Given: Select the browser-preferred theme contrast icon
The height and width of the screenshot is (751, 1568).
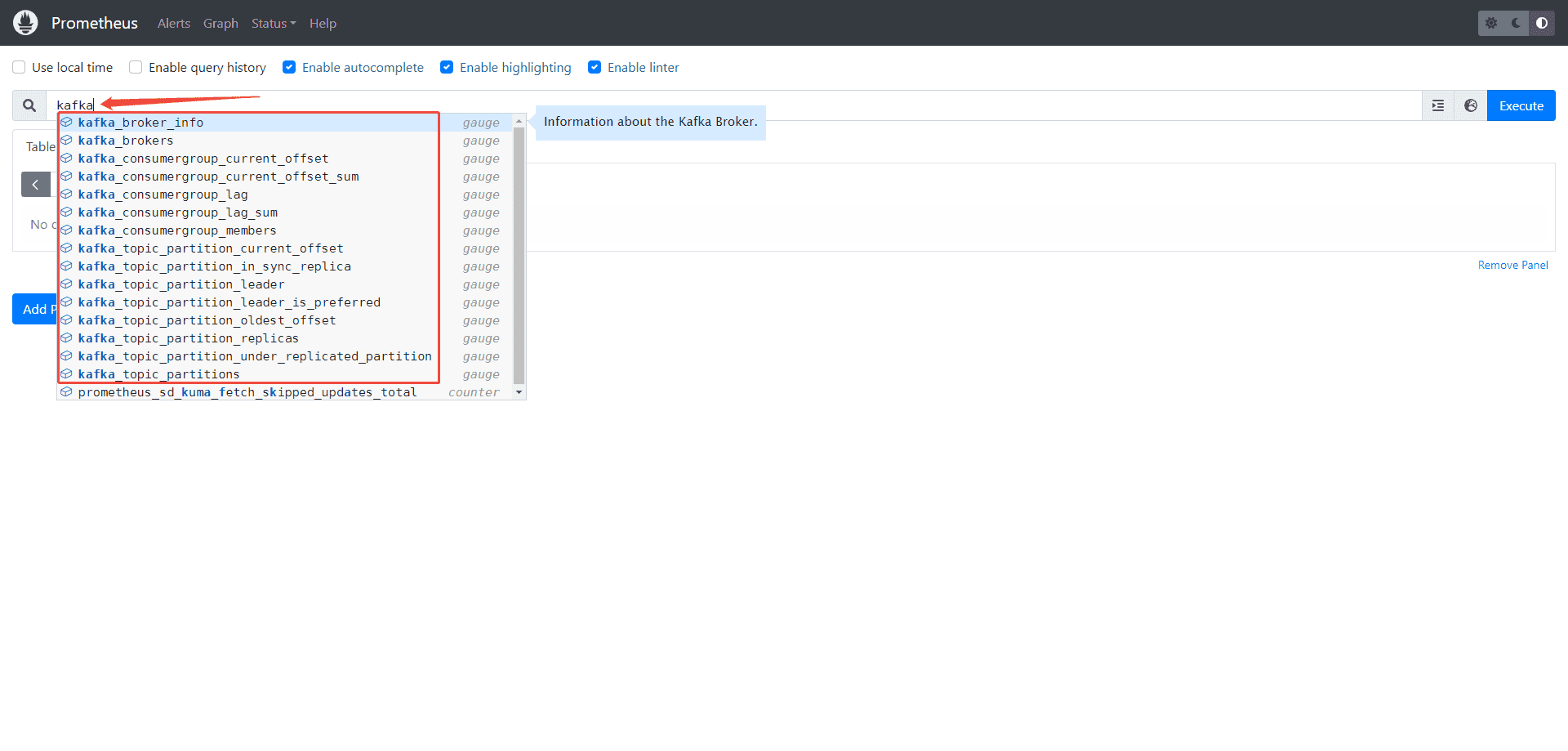Looking at the screenshot, I should [x=1542, y=23].
